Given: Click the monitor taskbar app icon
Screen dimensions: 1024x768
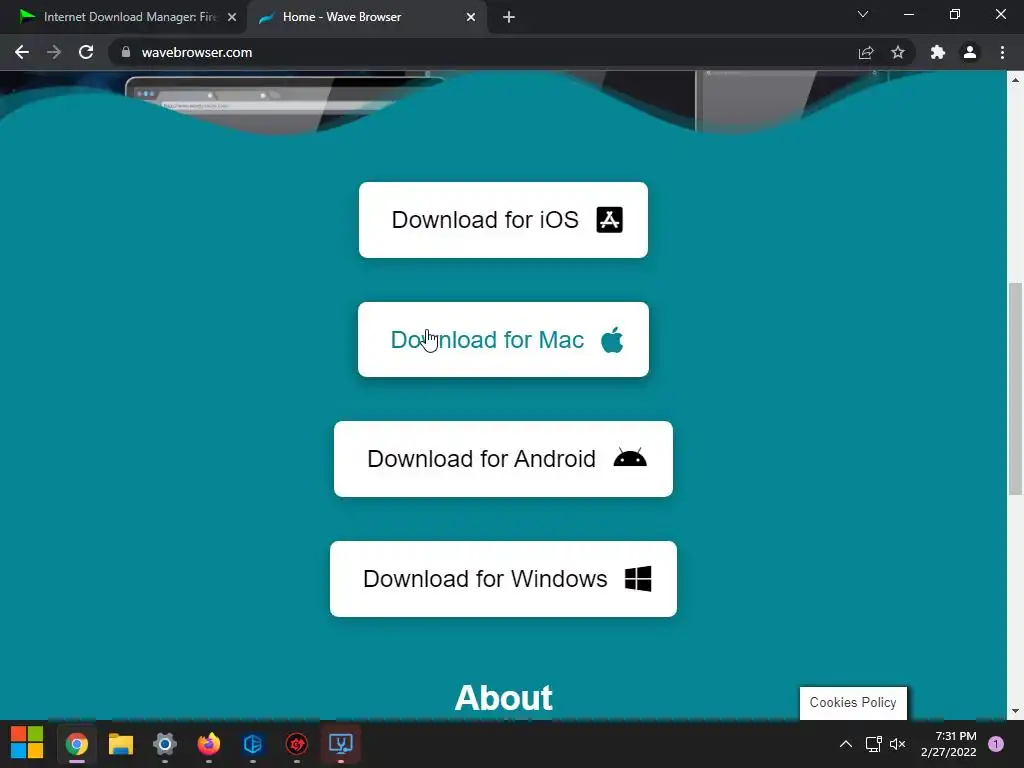Looking at the screenshot, I should coord(341,744).
